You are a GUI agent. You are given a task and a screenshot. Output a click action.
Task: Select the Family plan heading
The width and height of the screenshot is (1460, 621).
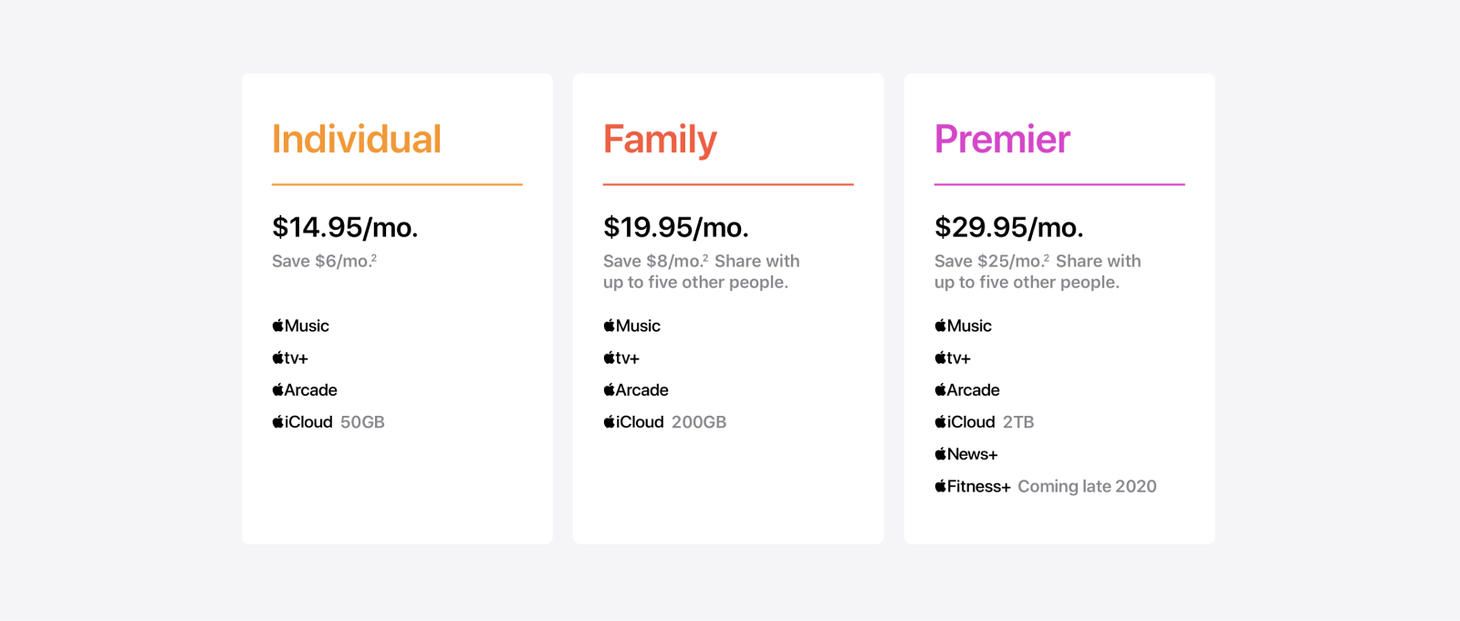[660, 139]
